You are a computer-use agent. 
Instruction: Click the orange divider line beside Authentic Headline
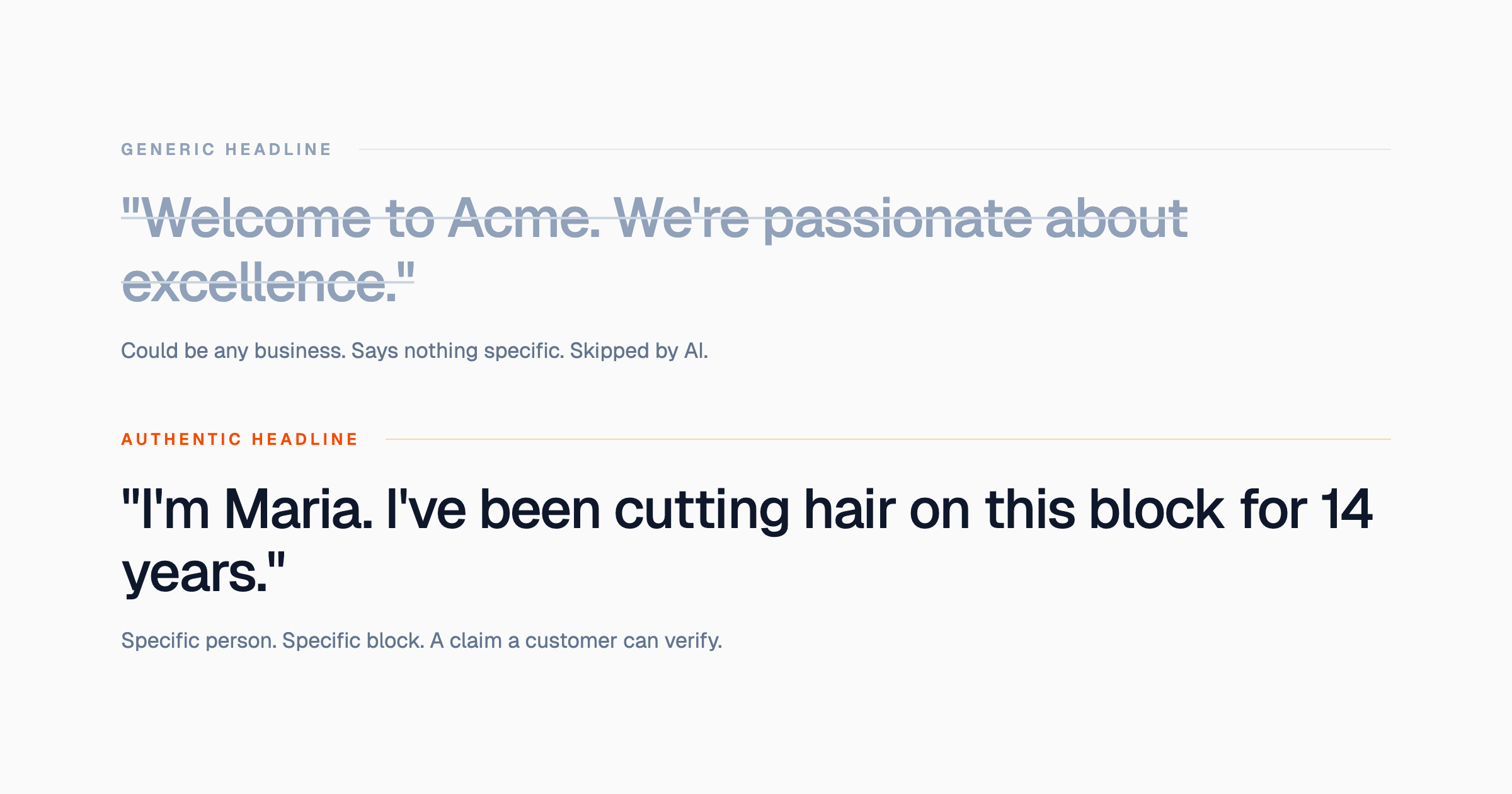point(887,439)
